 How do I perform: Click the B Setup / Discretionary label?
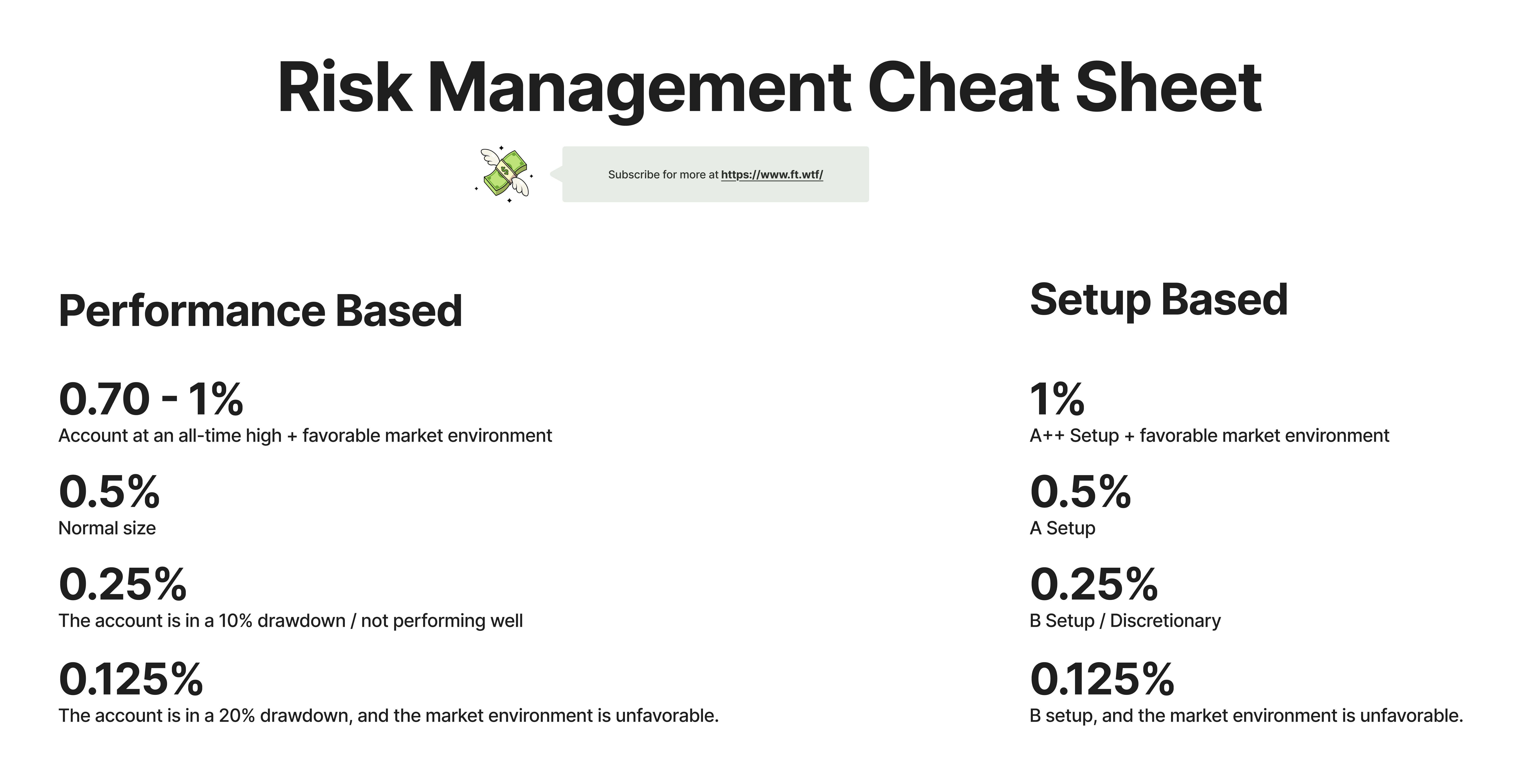click(1125, 621)
